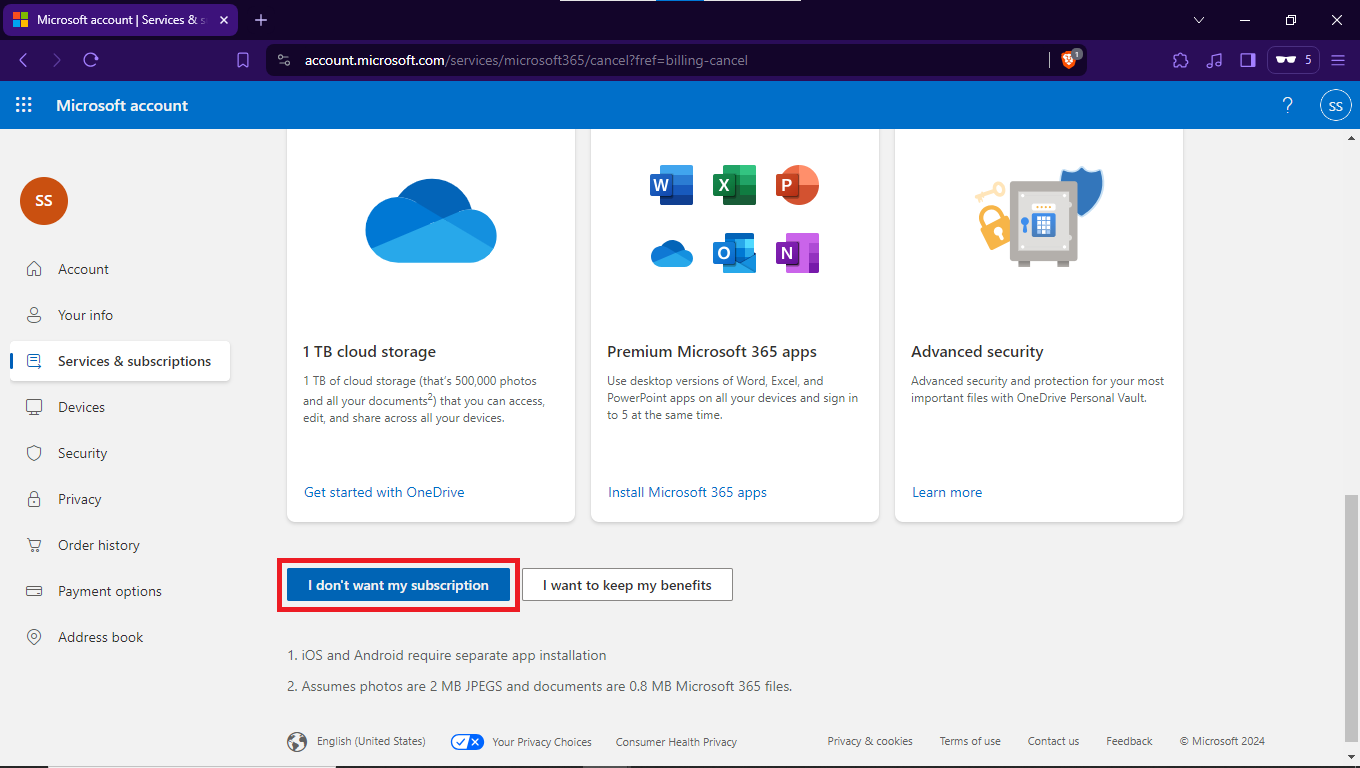Click the Your Privacy Choices toggle icon
Viewport: 1360px width, 768px height.
pos(467,742)
